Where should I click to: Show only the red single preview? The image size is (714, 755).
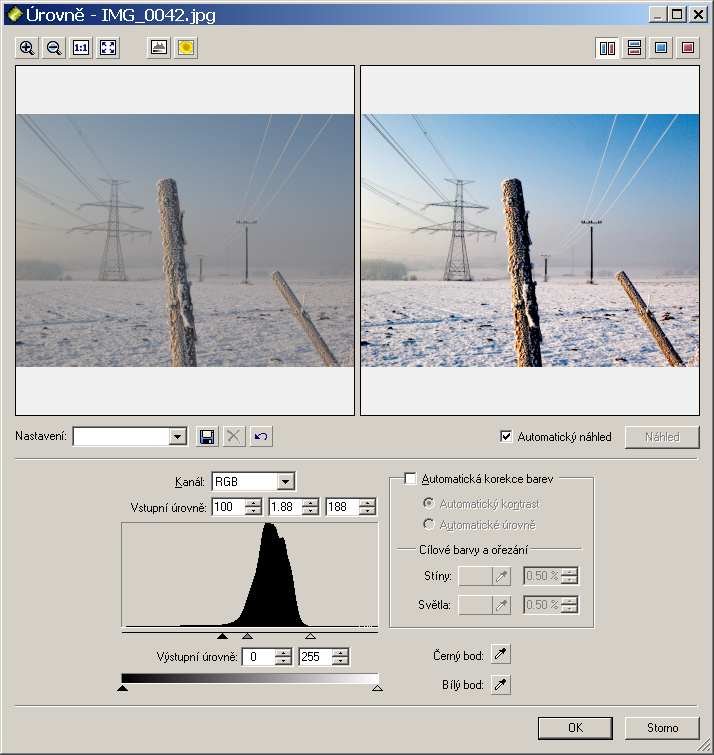pyautogui.click(x=688, y=48)
